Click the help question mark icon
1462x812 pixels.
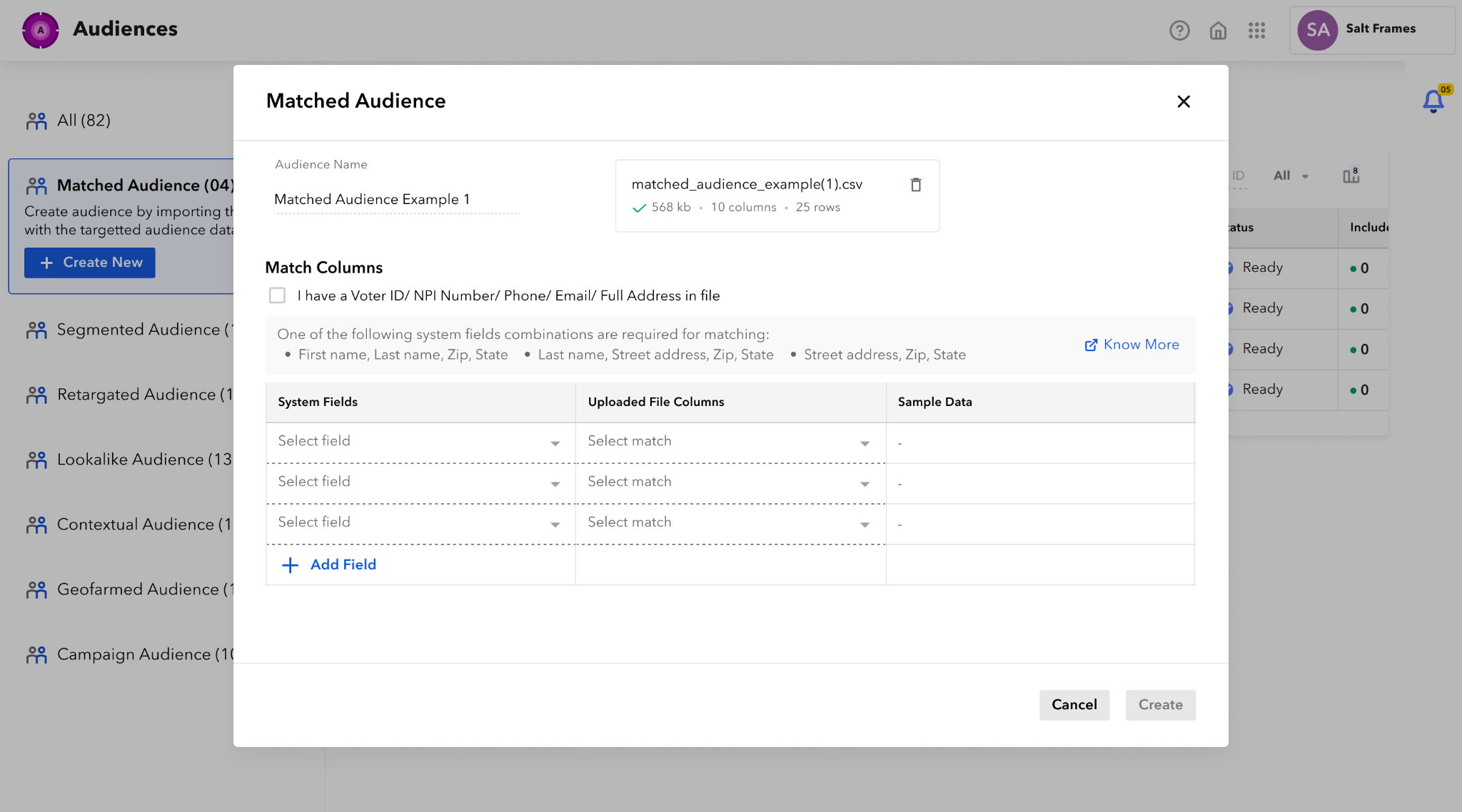coord(1179,31)
